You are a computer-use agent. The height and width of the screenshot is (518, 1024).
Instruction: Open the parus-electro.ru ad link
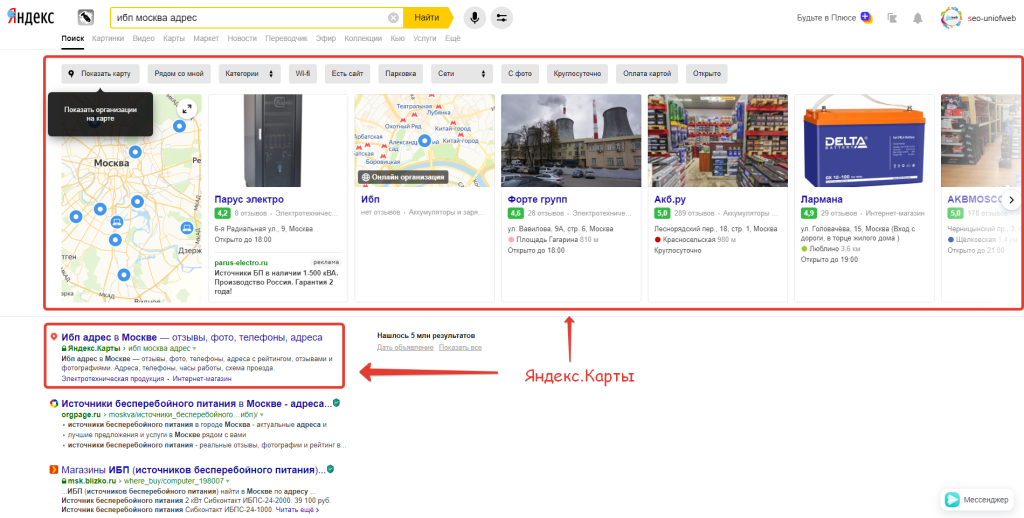point(241,262)
